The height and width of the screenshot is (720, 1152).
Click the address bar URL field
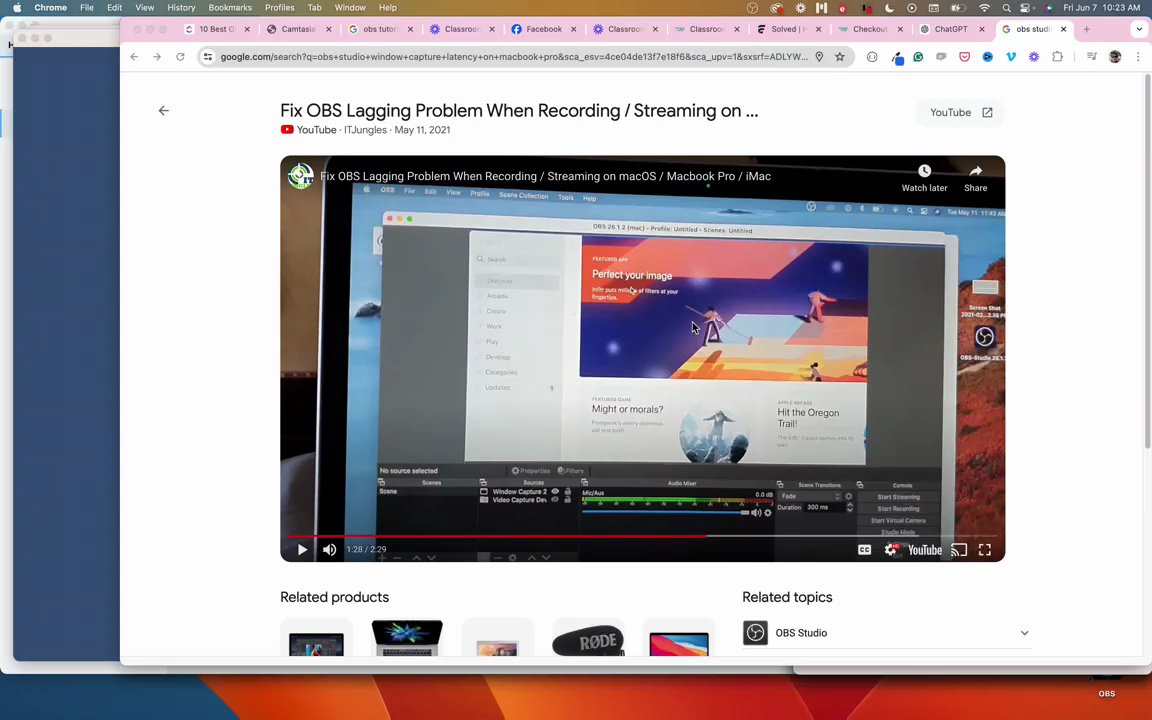[514, 57]
